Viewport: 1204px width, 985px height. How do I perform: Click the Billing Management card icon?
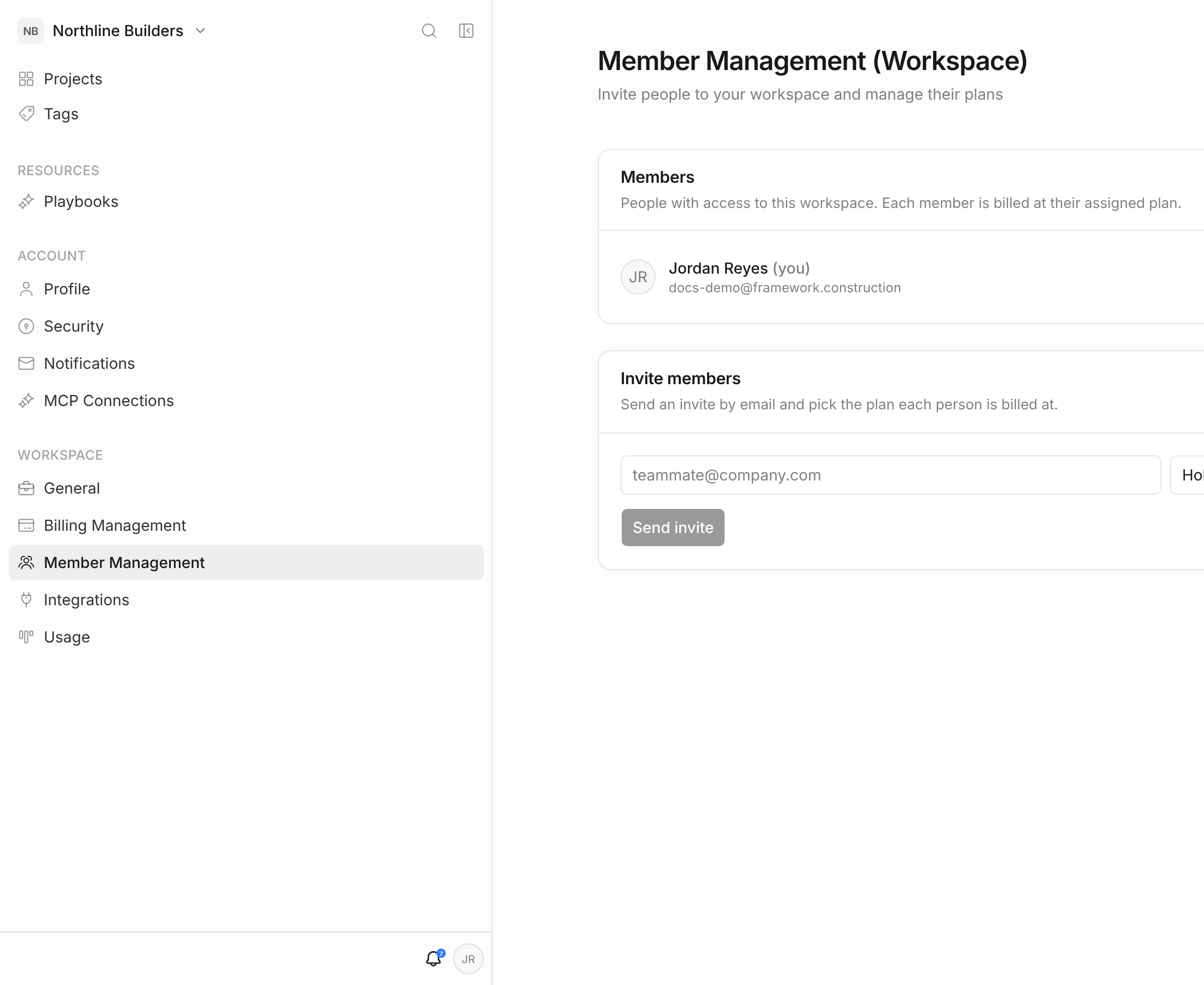(26, 525)
